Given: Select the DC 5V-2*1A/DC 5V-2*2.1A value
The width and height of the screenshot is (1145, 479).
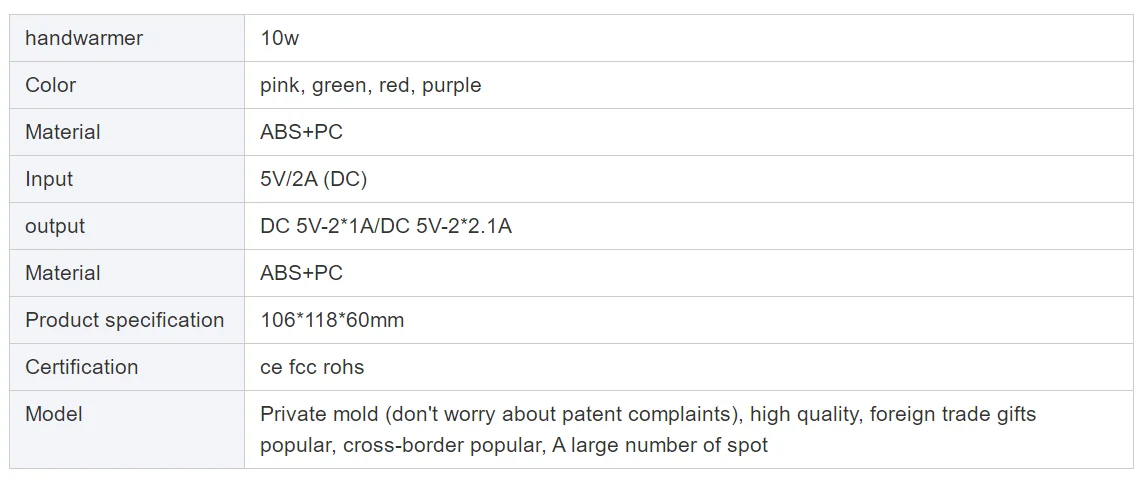Looking at the screenshot, I should click(385, 226).
